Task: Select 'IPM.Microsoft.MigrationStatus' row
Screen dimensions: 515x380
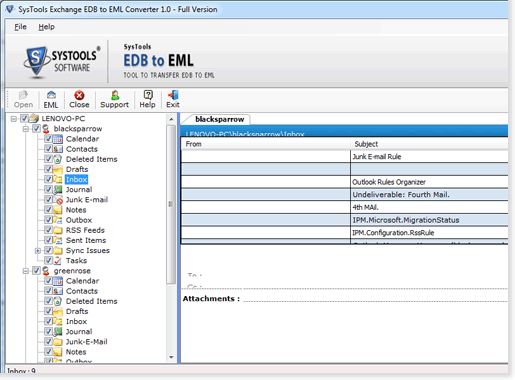Action: [x=345, y=220]
